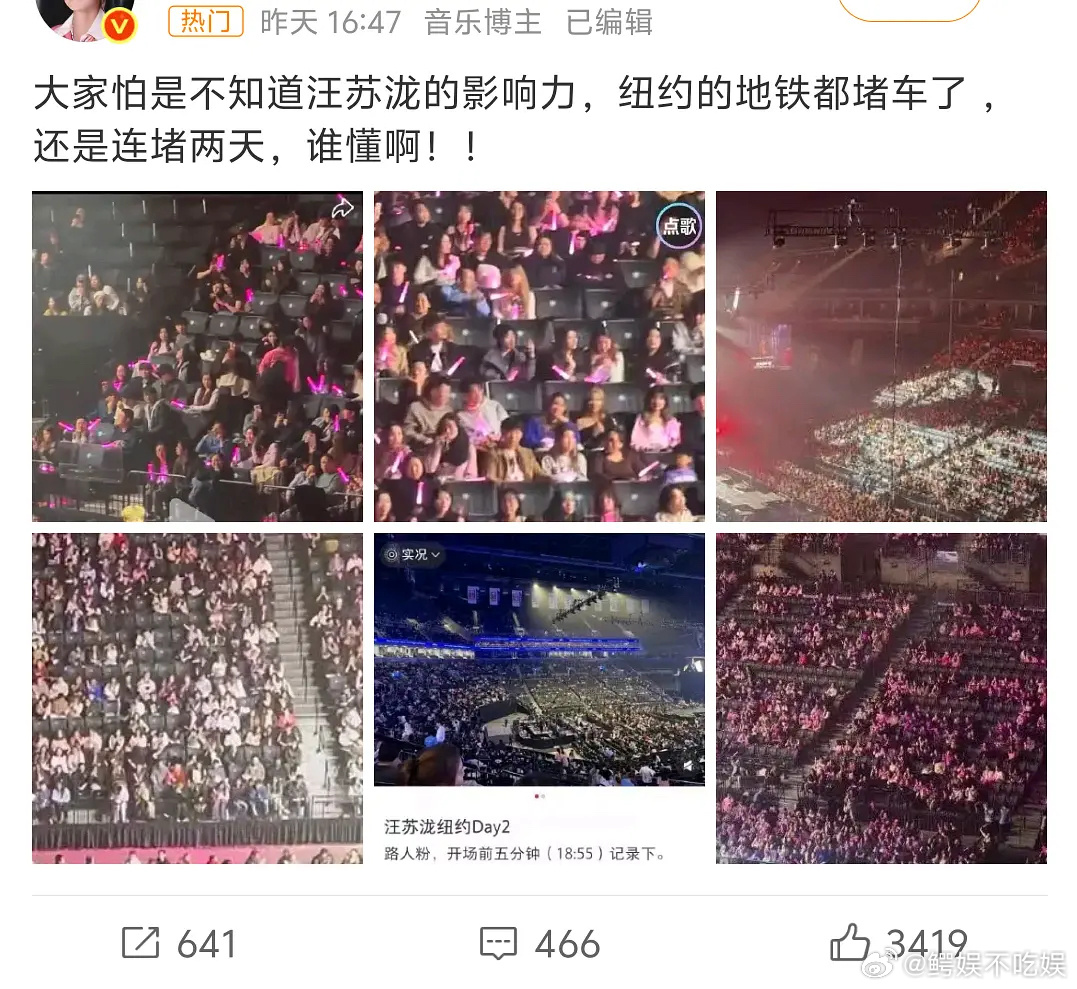Viewport: 1077px width, 989px height.
Task: Click the 昨天 16:47 timestamp
Action: (330, 22)
